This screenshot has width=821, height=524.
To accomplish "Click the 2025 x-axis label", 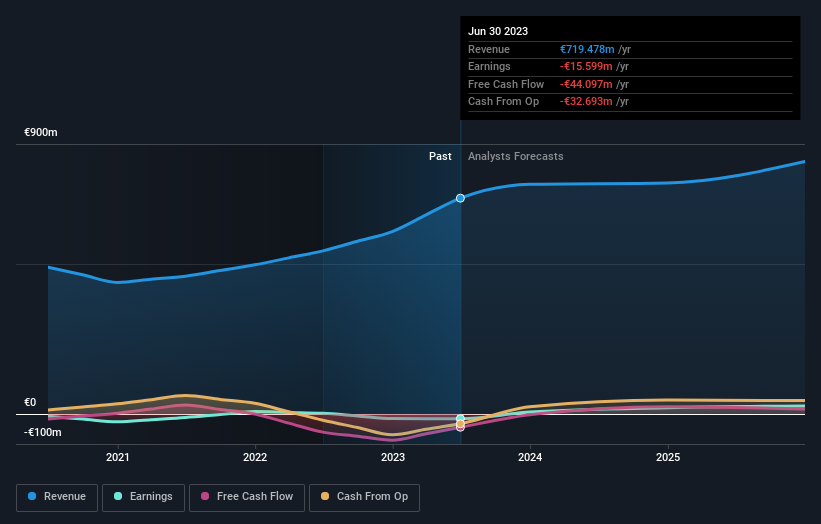I will [668, 457].
